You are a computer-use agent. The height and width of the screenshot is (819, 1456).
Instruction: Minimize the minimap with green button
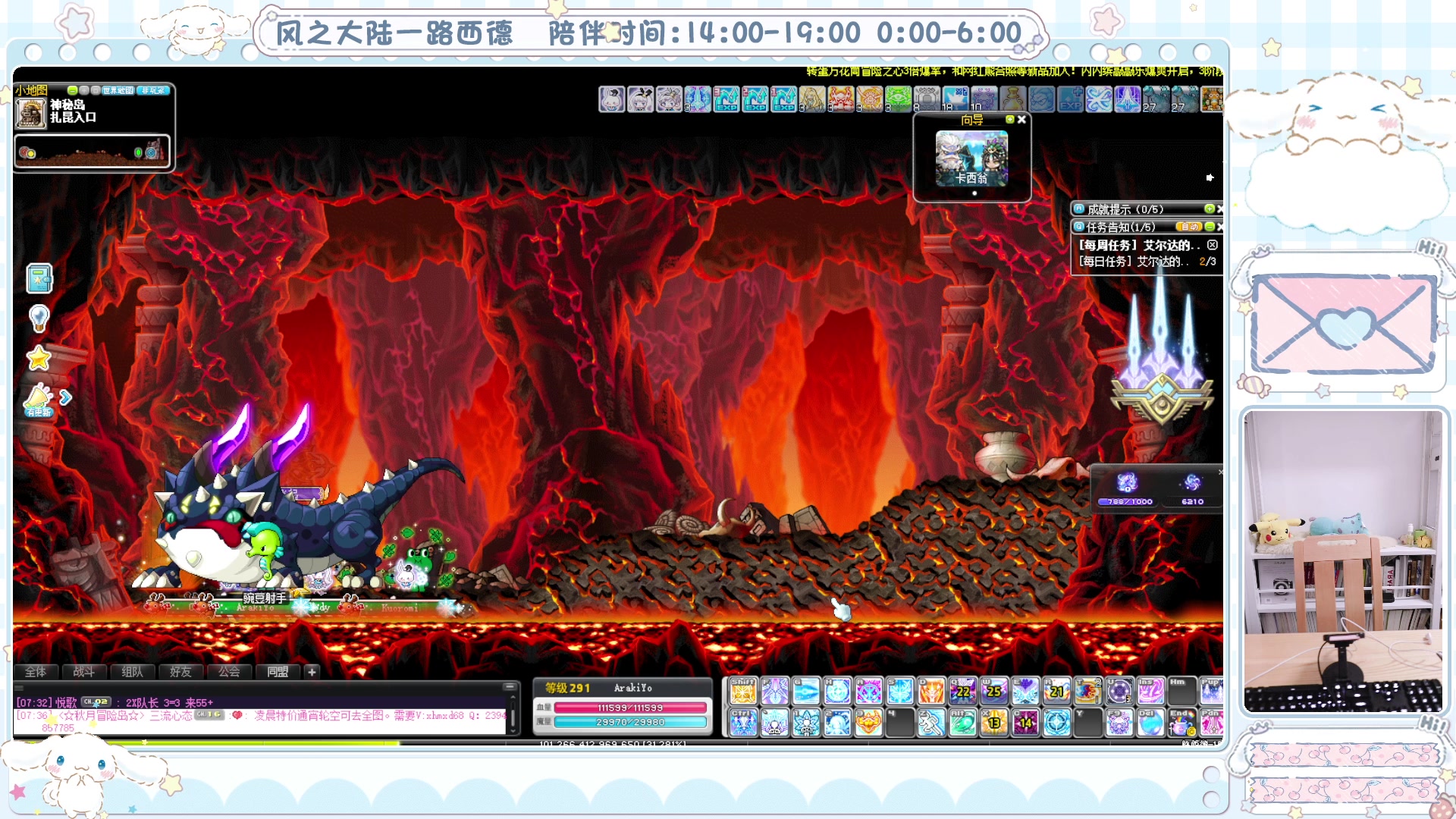coord(72,90)
